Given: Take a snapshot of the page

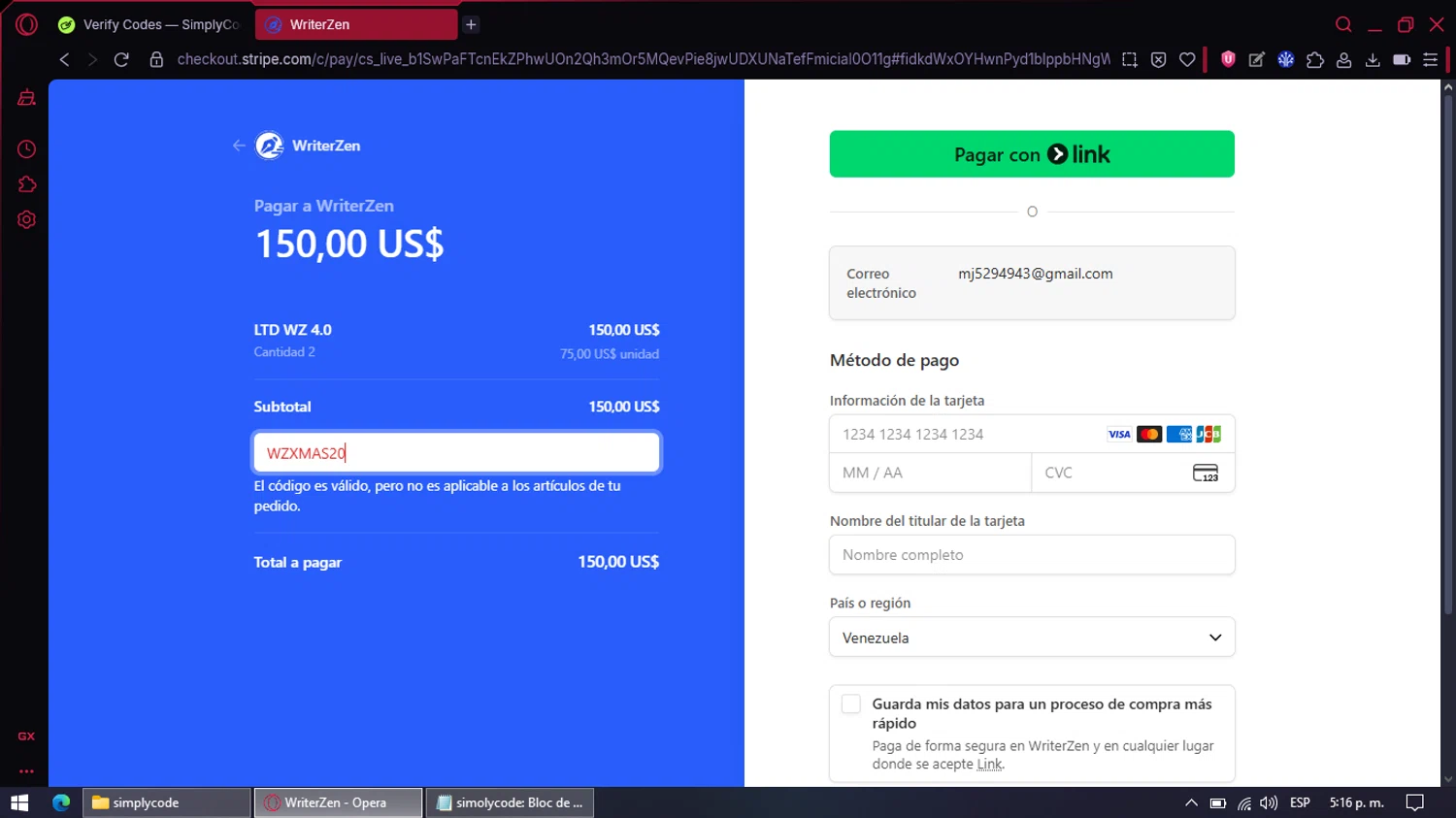Looking at the screenshot, I should coord(1130,59).
